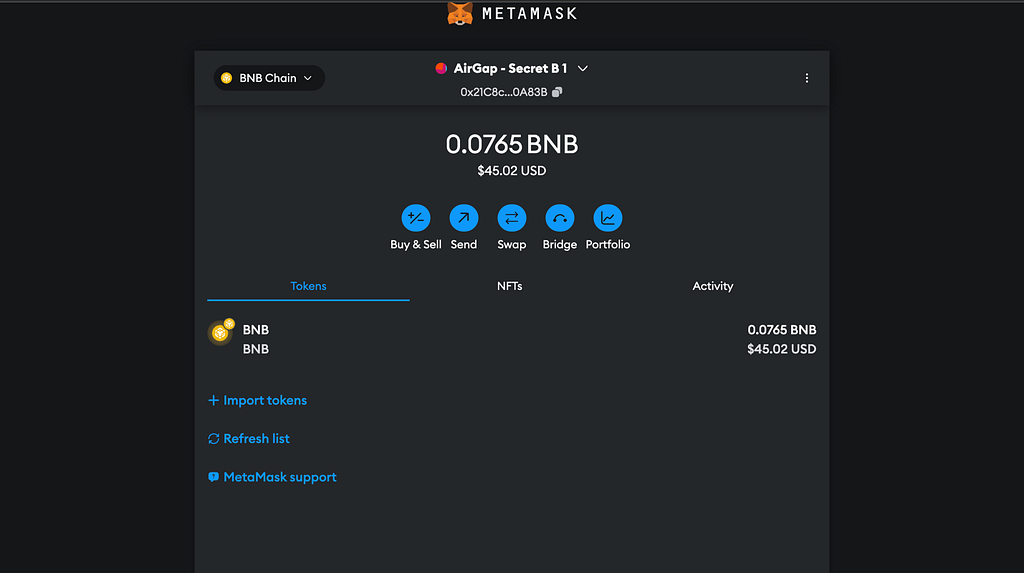The height and width of the screenshot is (573, 1024).
Task: Copy the wallet address with copy icon
Action: [557, 92]
